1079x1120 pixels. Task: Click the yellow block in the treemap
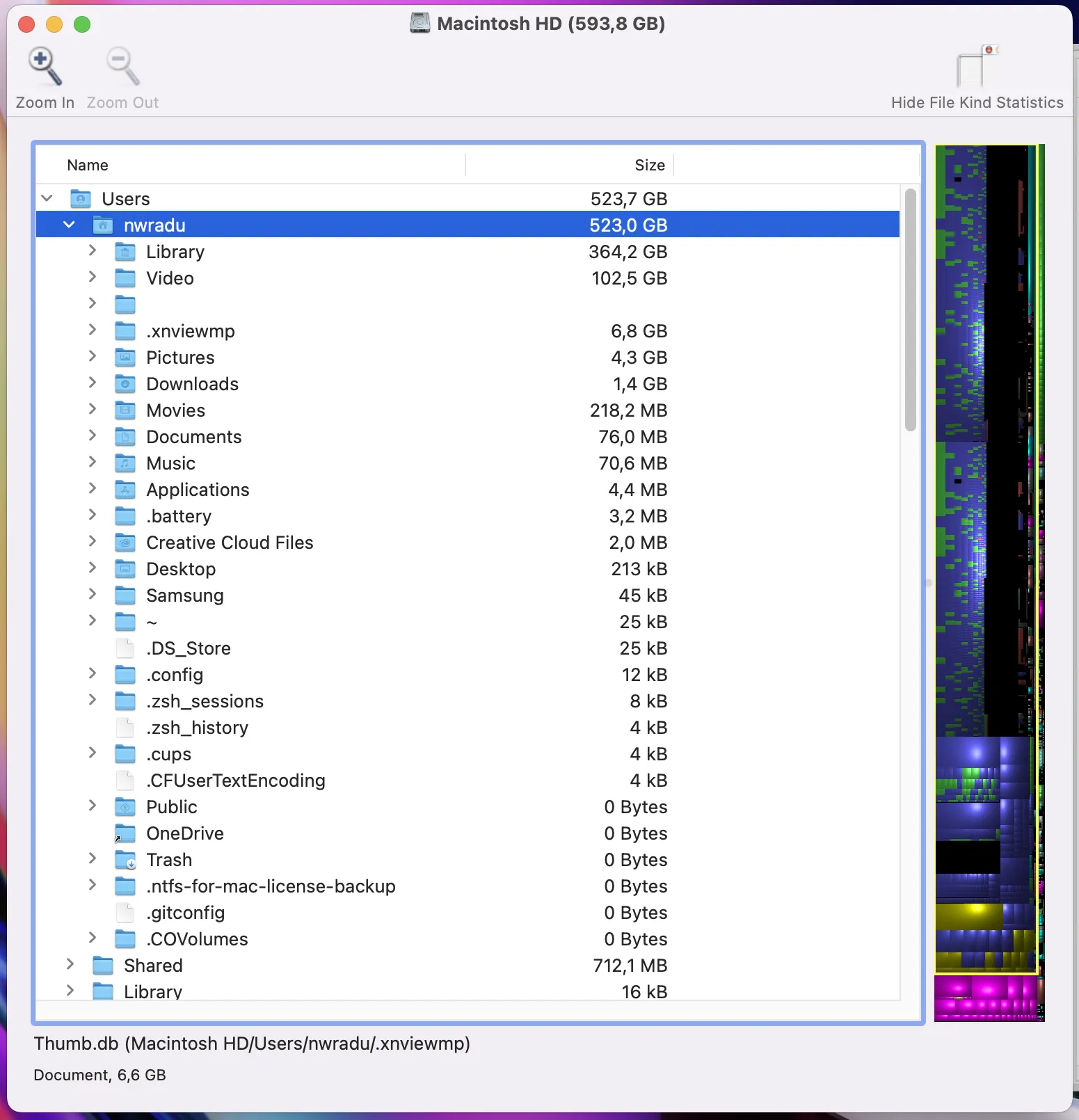(x=969, y=916)
